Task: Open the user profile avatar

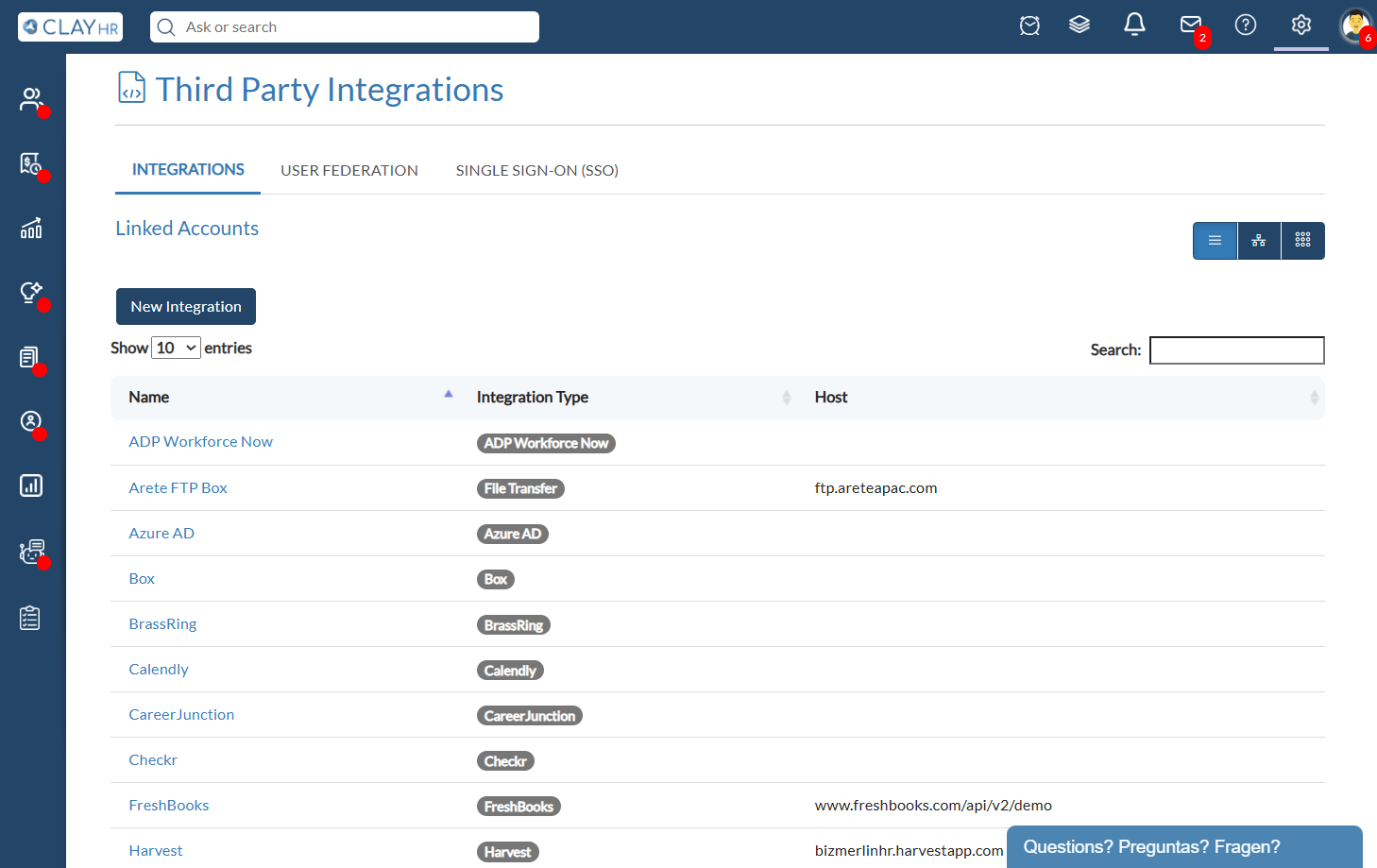Action: point(1355,26)
